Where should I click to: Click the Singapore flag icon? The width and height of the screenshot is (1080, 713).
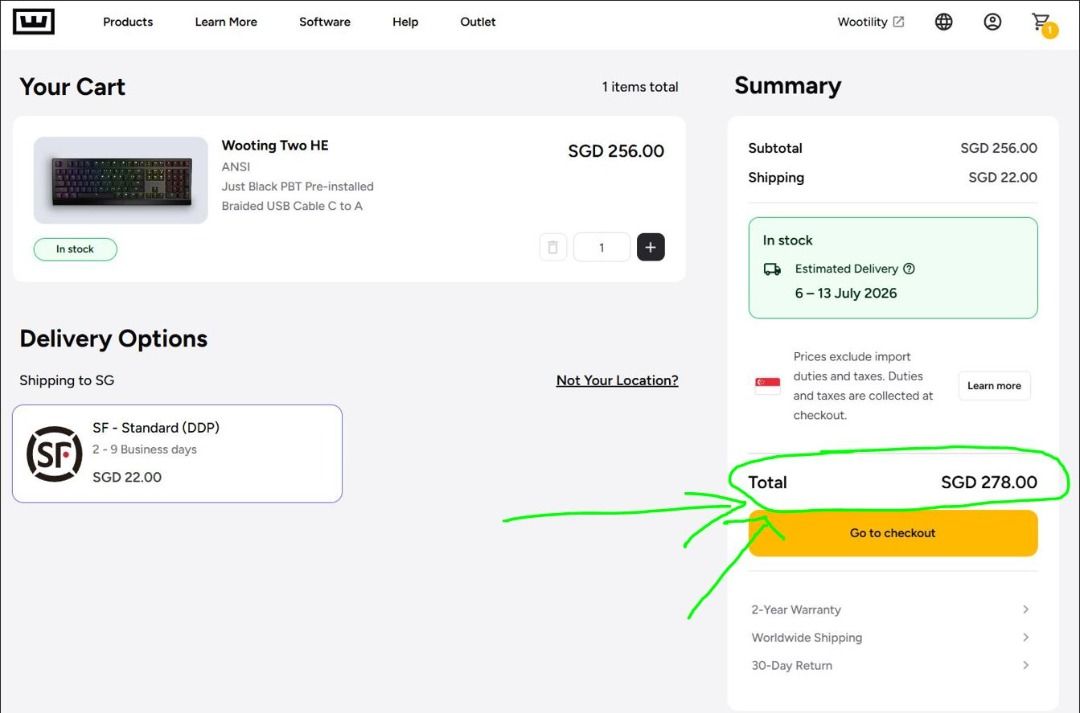tap(767, 385)
